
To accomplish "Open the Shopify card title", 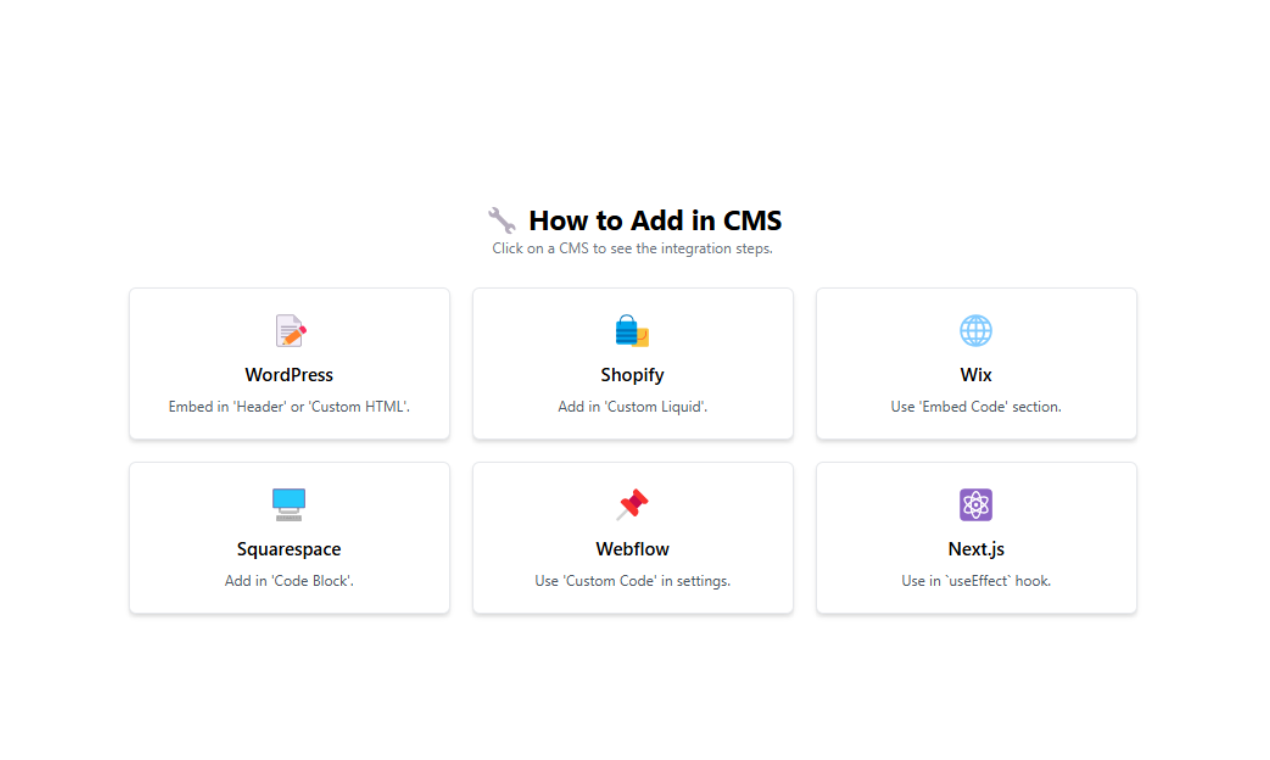I will point(632,375).
